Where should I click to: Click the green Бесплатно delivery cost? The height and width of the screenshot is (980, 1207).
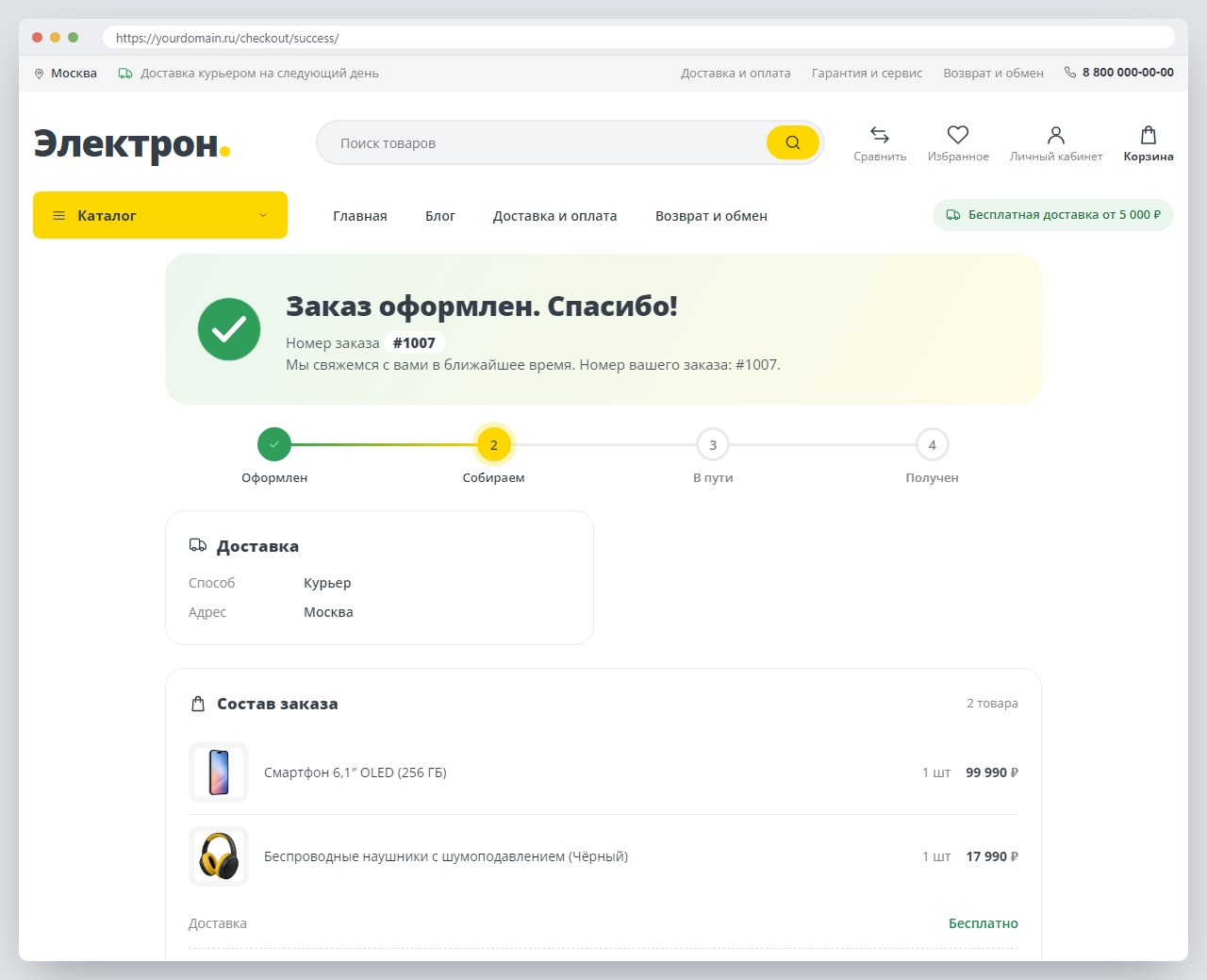(x=984, y=923)
